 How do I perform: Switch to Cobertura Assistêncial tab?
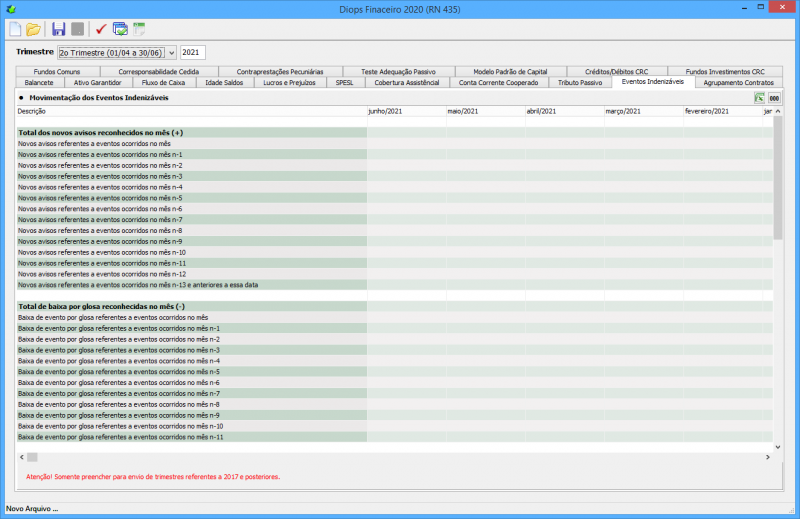coord(407,83)
